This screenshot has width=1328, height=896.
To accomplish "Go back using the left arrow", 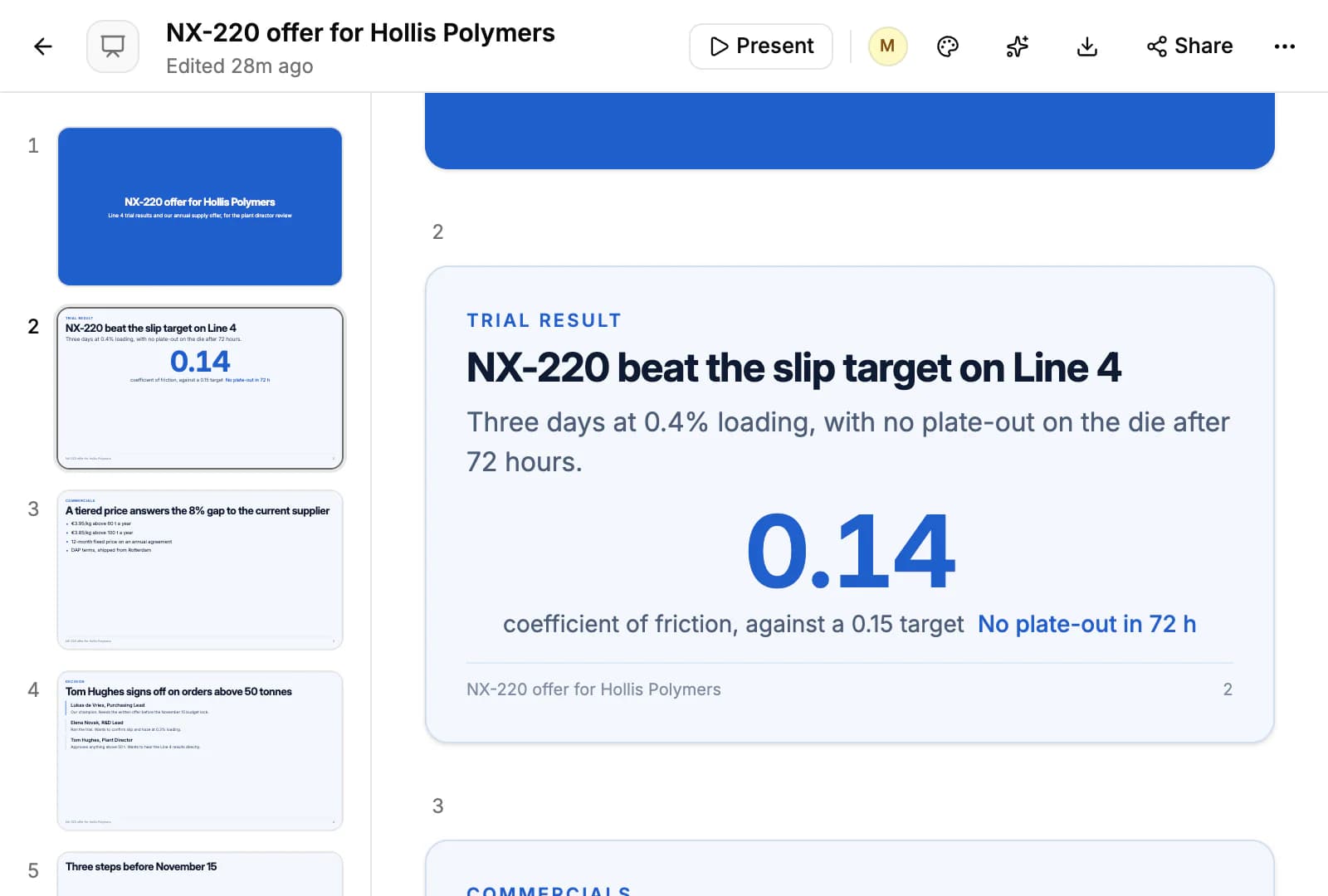I will coord(43,46).
